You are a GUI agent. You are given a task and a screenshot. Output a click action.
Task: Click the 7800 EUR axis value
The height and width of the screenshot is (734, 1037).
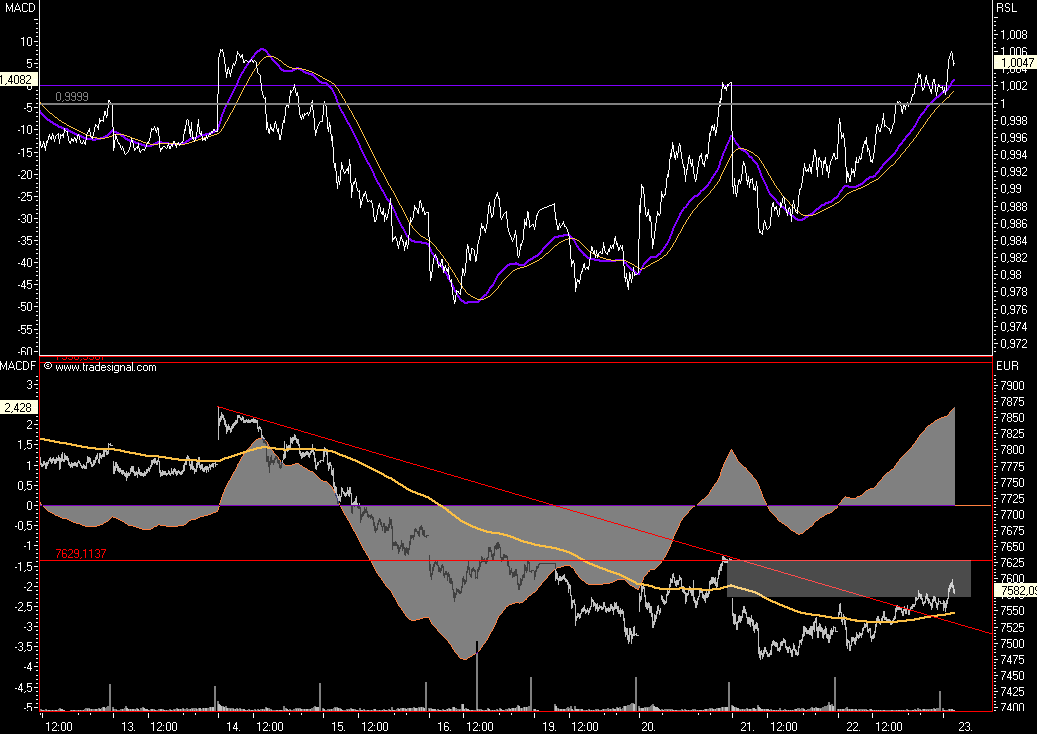point(1013,450)
